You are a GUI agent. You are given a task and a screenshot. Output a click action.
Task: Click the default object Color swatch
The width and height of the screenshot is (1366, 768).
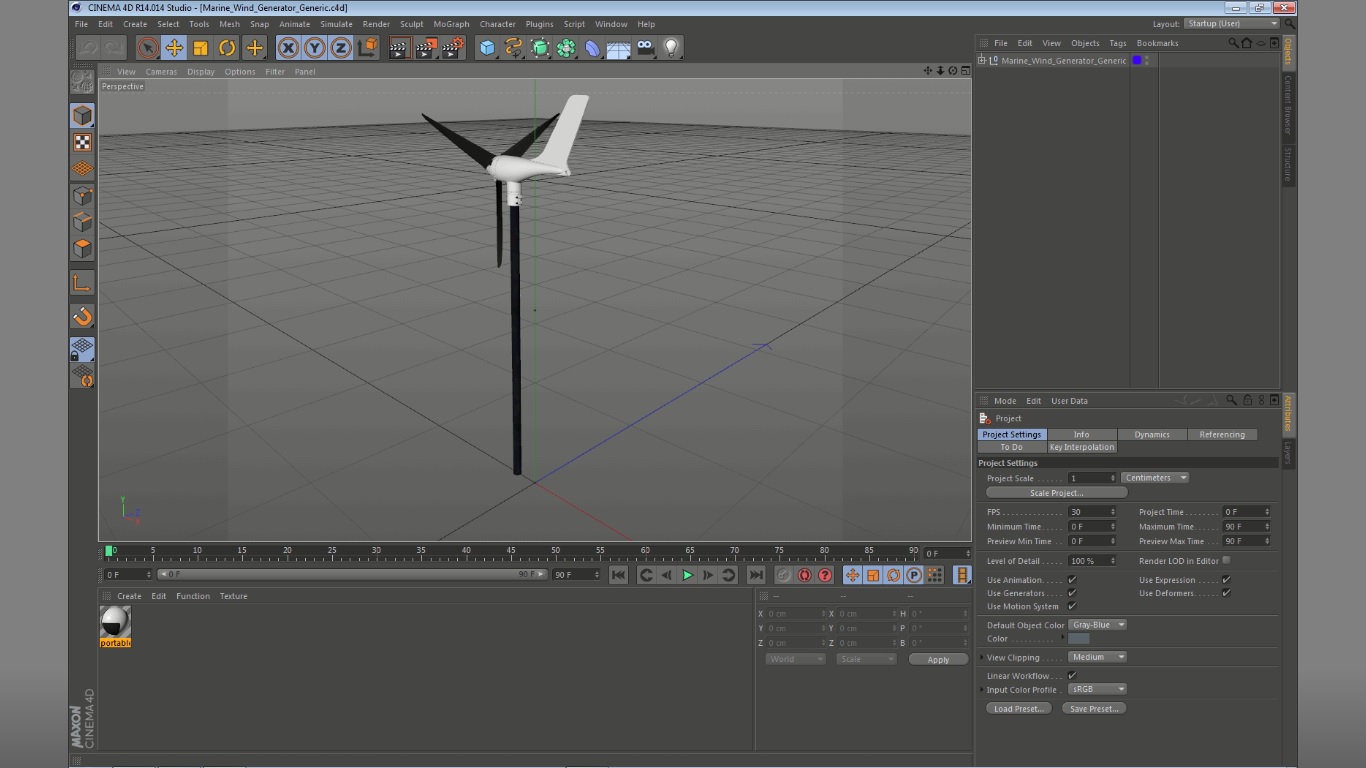point(1079,638)
